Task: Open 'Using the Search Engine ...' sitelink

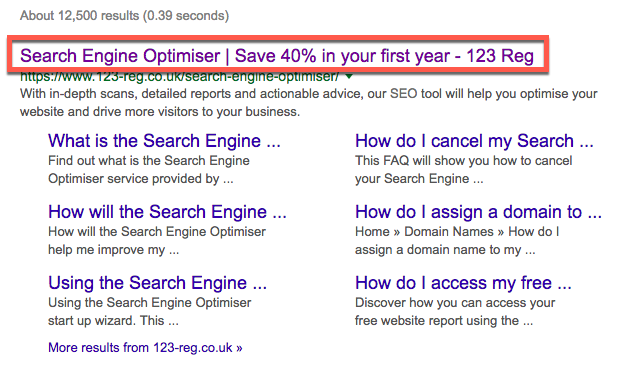Action: tap(157, 283)
